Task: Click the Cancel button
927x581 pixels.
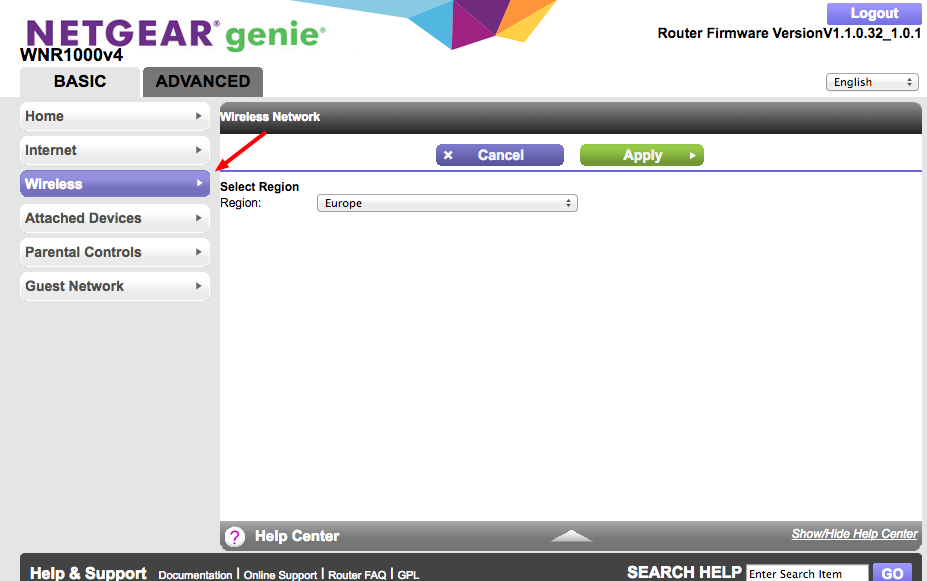Action: click(500, 155)
